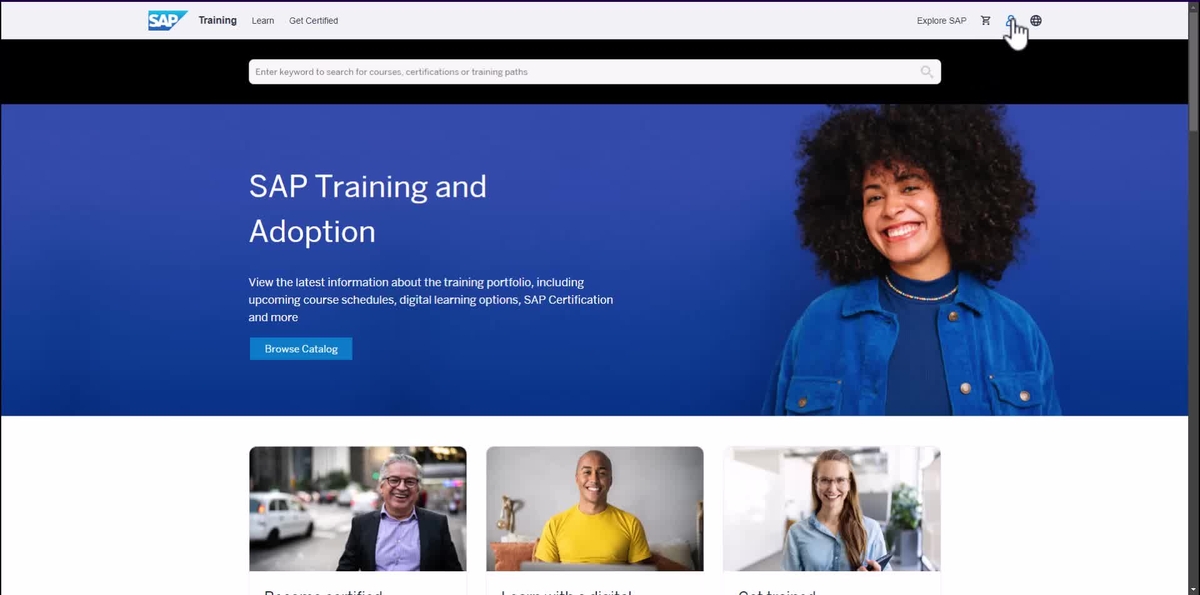This screenshot has height=595, width=1200.
Task: Open the Get Certified menu item
Action: coord(314,20)
